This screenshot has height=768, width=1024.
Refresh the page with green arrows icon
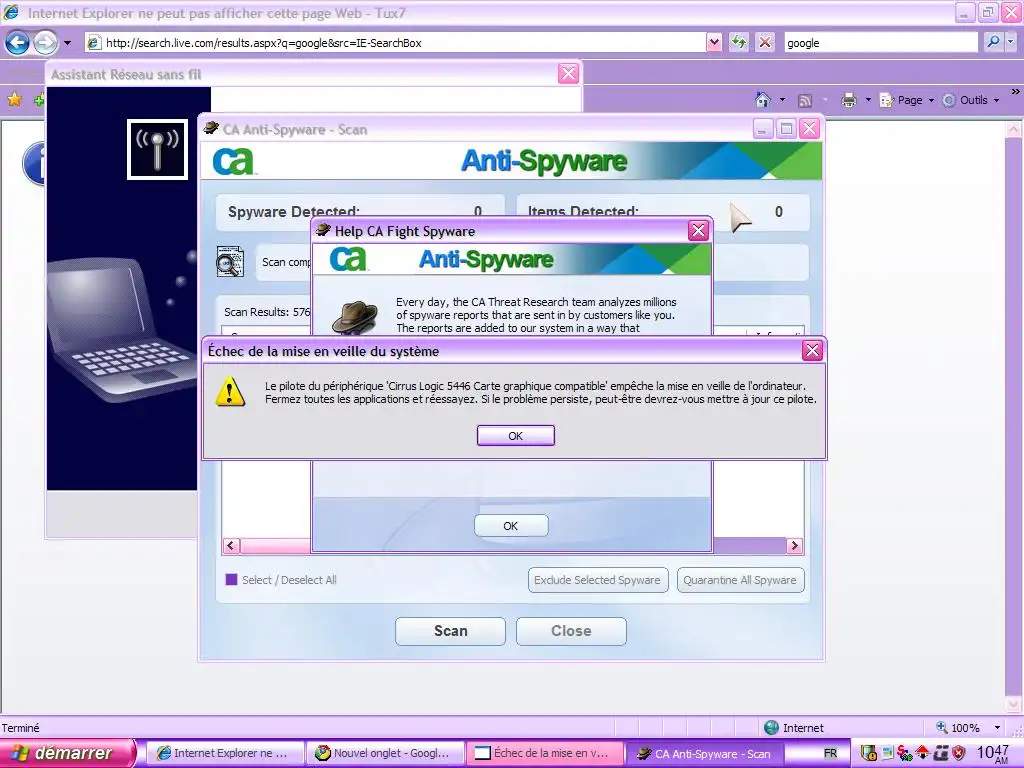[x=739, y=43]
